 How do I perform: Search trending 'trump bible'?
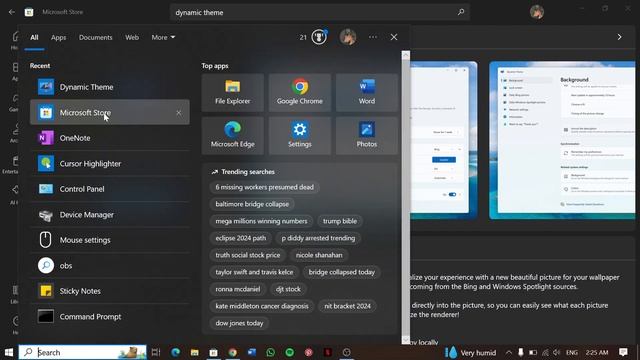340,221
